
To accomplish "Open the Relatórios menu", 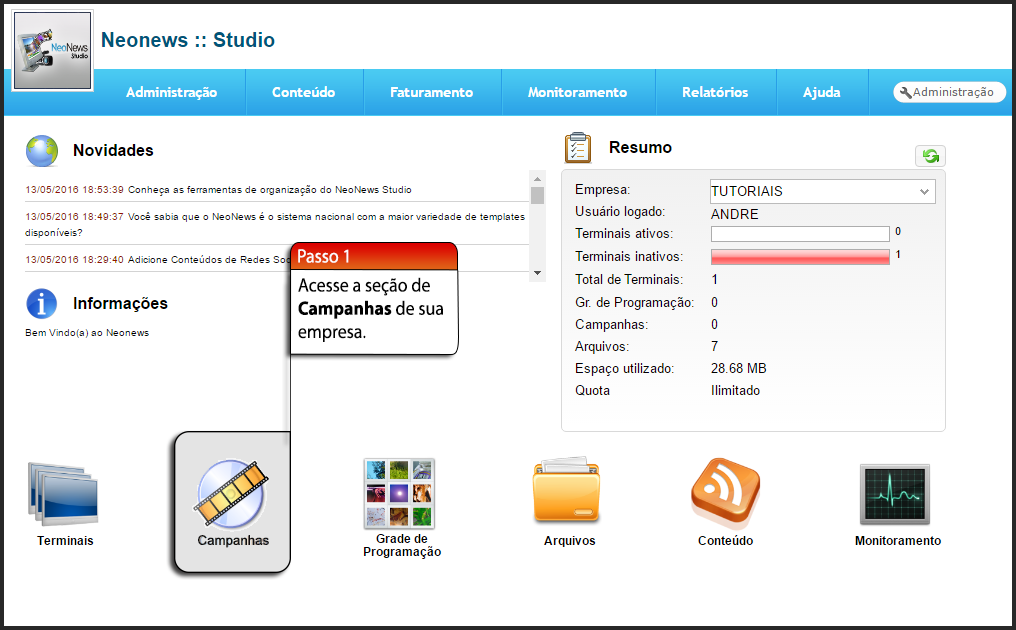I will tap(715, 92).
